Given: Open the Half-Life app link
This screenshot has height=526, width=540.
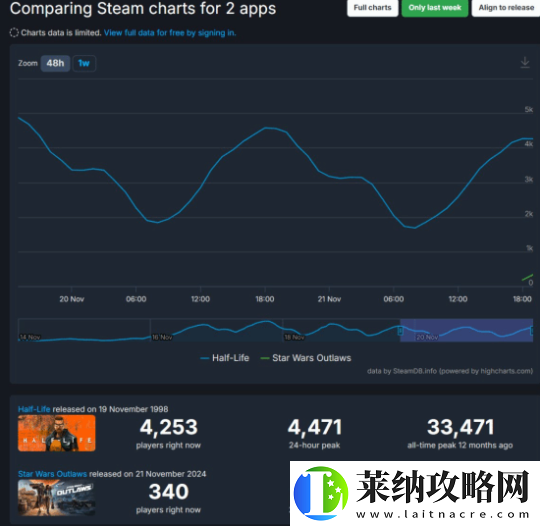Looking at the screenshot, I should pos(34,409).
